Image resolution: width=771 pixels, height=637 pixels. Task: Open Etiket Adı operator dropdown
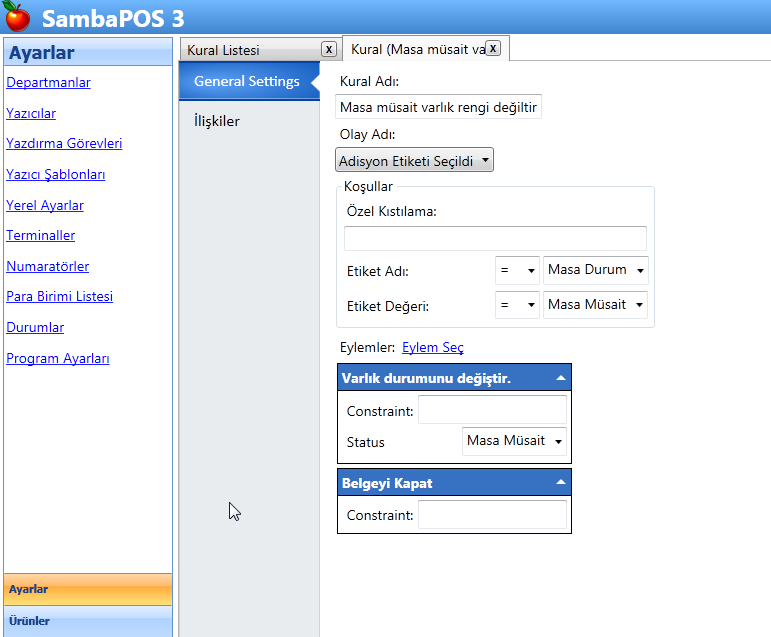pos(517,270)
